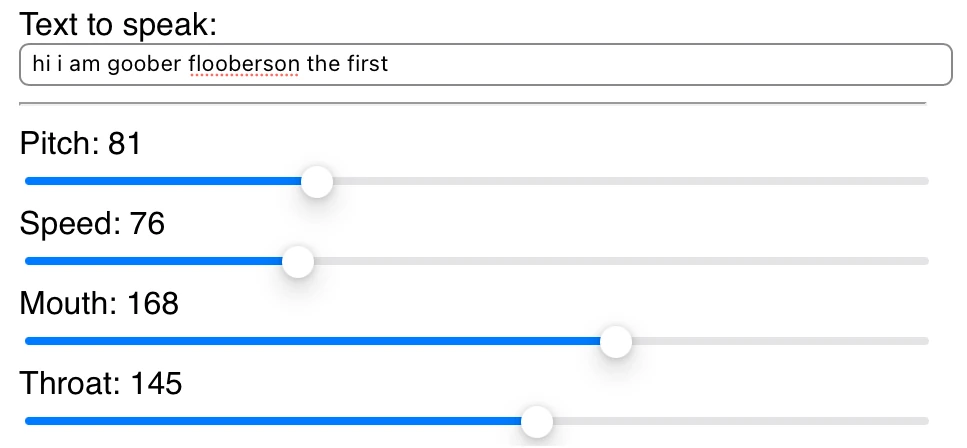Screen dimensions: 967x448
Task: Click the "Speed: 76" label
Action: [92, 224]
